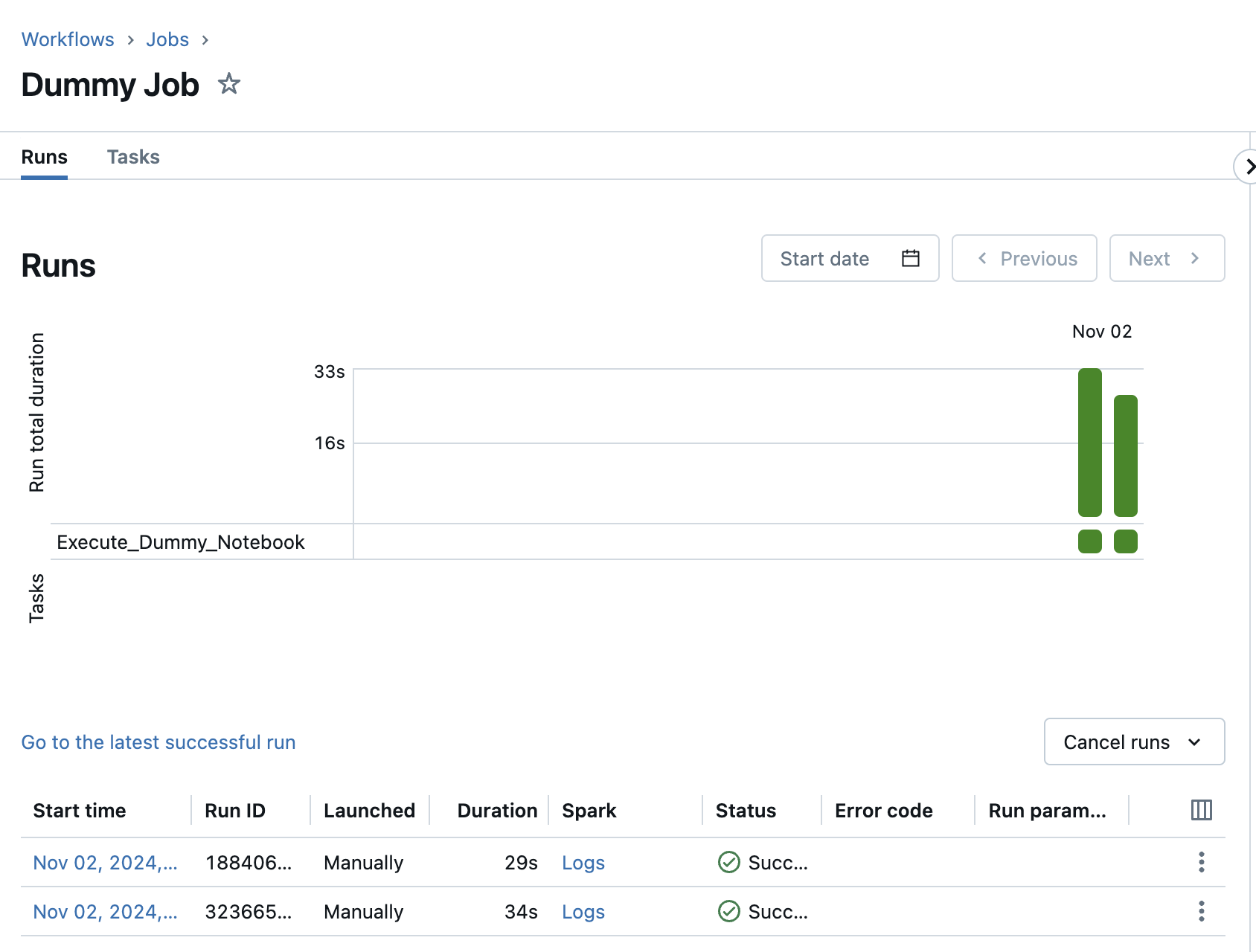
Task: Open the kebab menu for the 34s run
Action: coord(1201,911)
